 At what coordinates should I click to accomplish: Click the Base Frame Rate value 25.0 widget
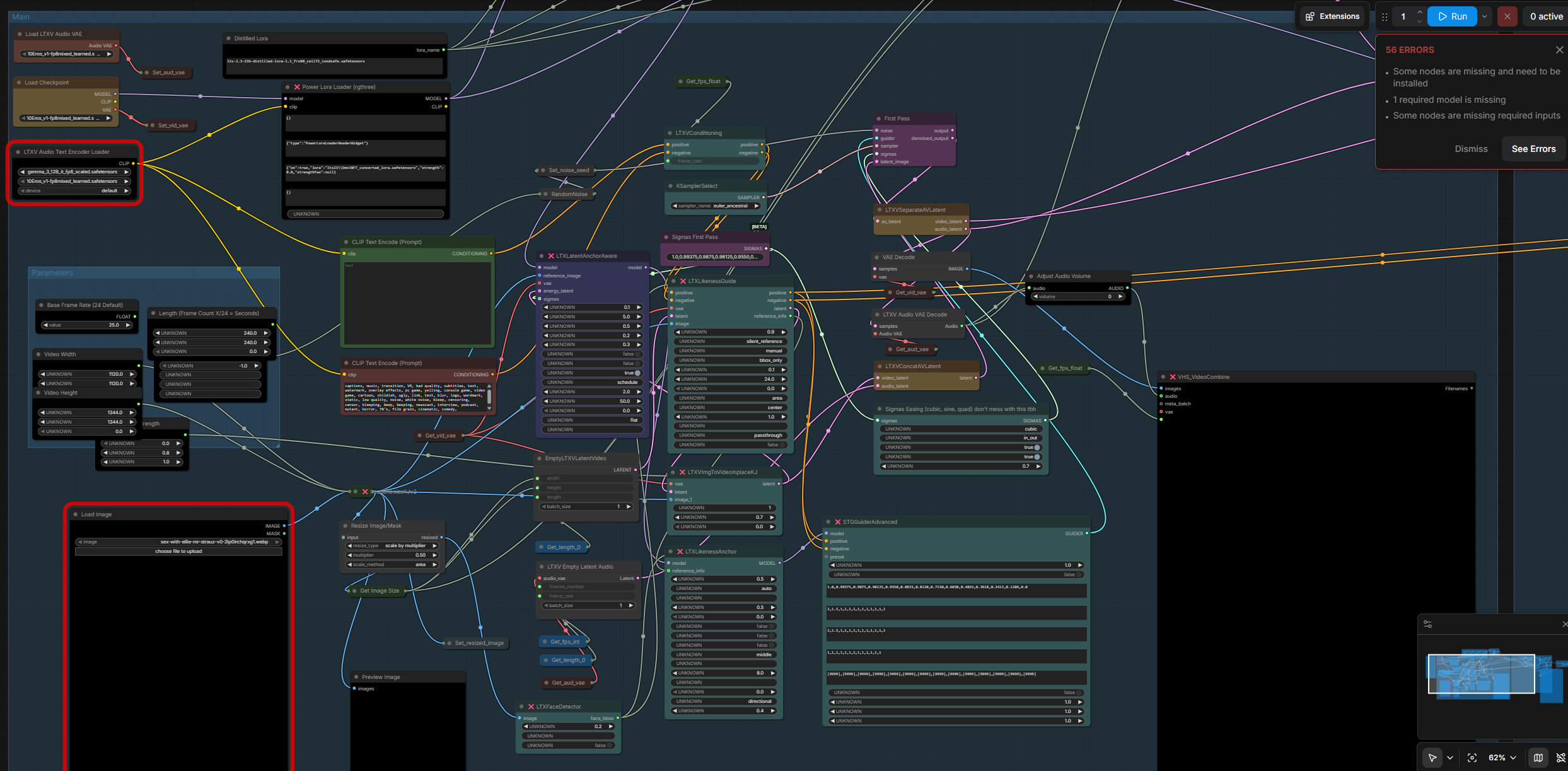(87, 325)
